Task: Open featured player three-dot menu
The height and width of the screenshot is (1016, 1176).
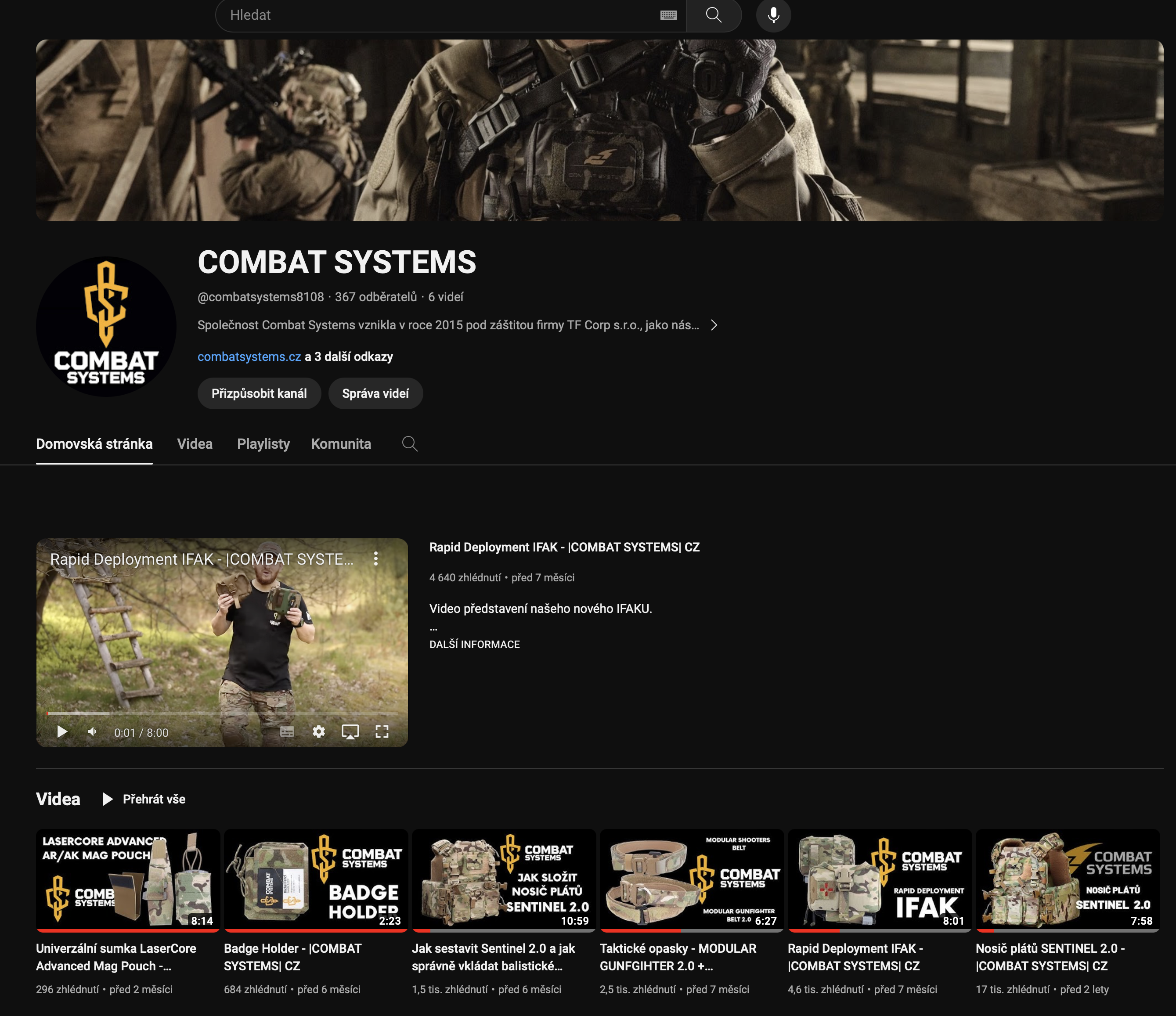Action: point(376,558)
